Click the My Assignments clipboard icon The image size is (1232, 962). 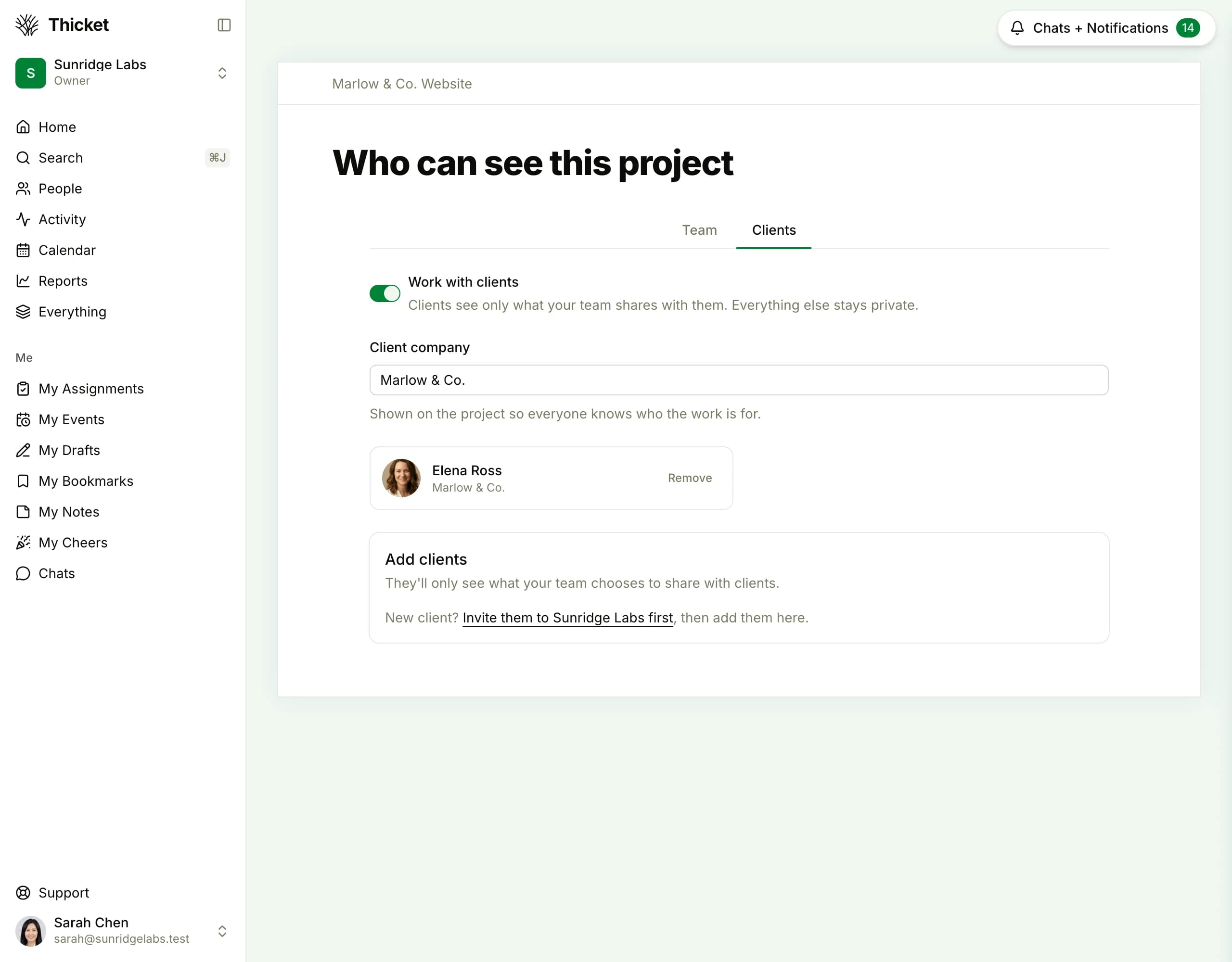click(23, 389)
